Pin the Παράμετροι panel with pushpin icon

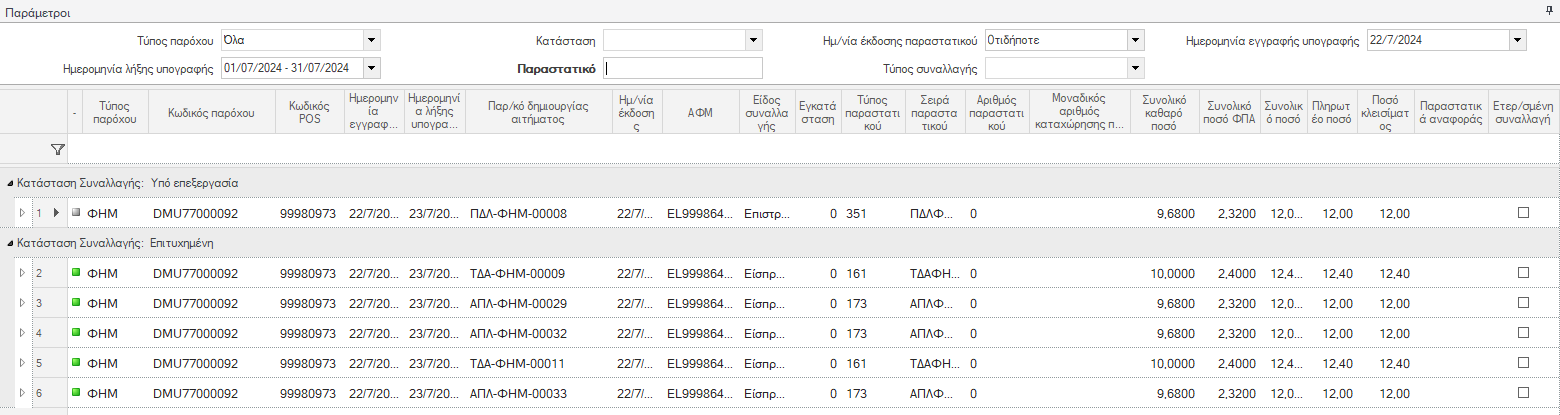(x=1550, y=9)
